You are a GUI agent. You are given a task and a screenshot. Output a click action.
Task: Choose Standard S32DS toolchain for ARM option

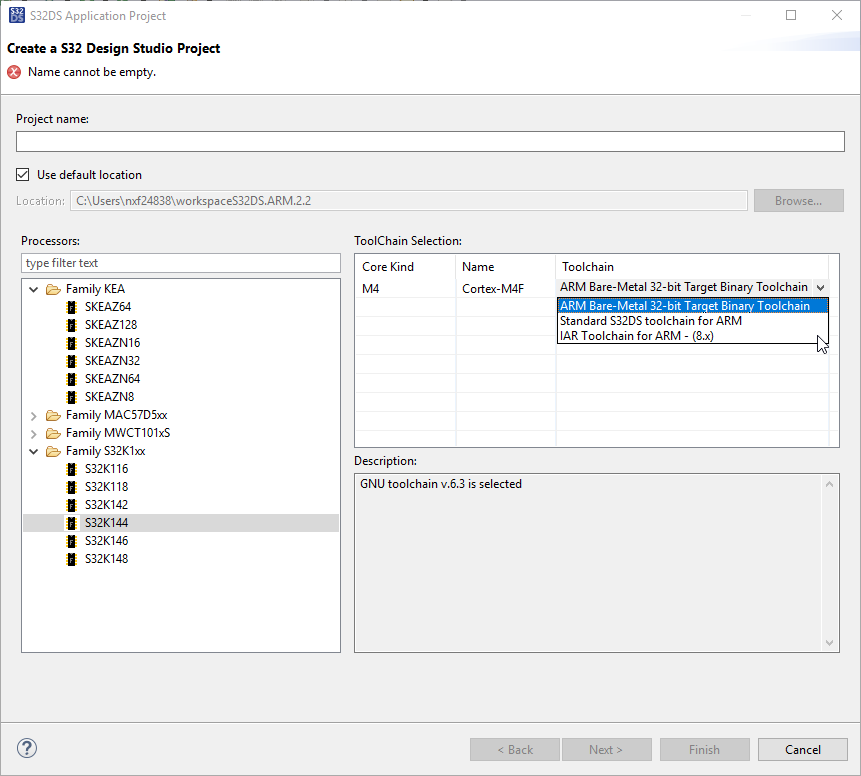coord(692,321)
